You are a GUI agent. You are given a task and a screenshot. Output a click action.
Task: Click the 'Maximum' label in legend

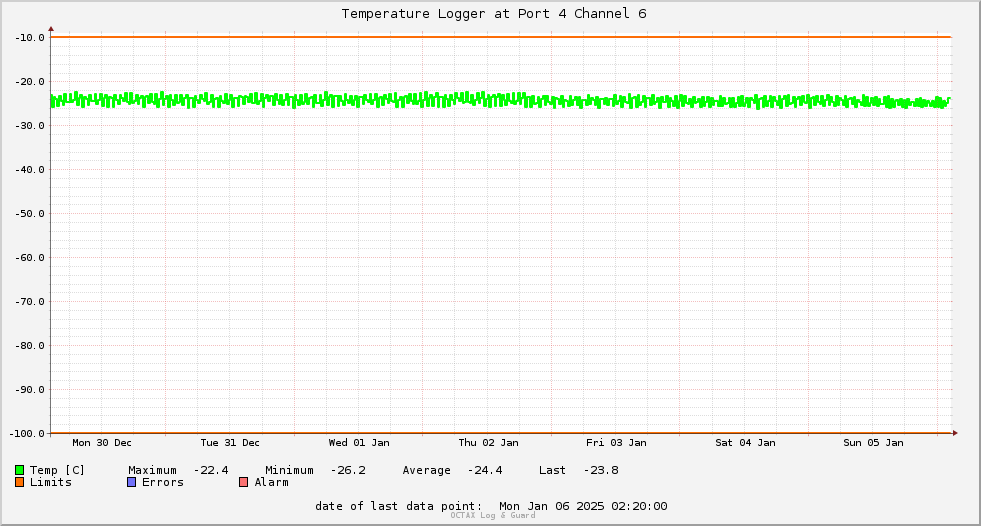tap(152, 470)
